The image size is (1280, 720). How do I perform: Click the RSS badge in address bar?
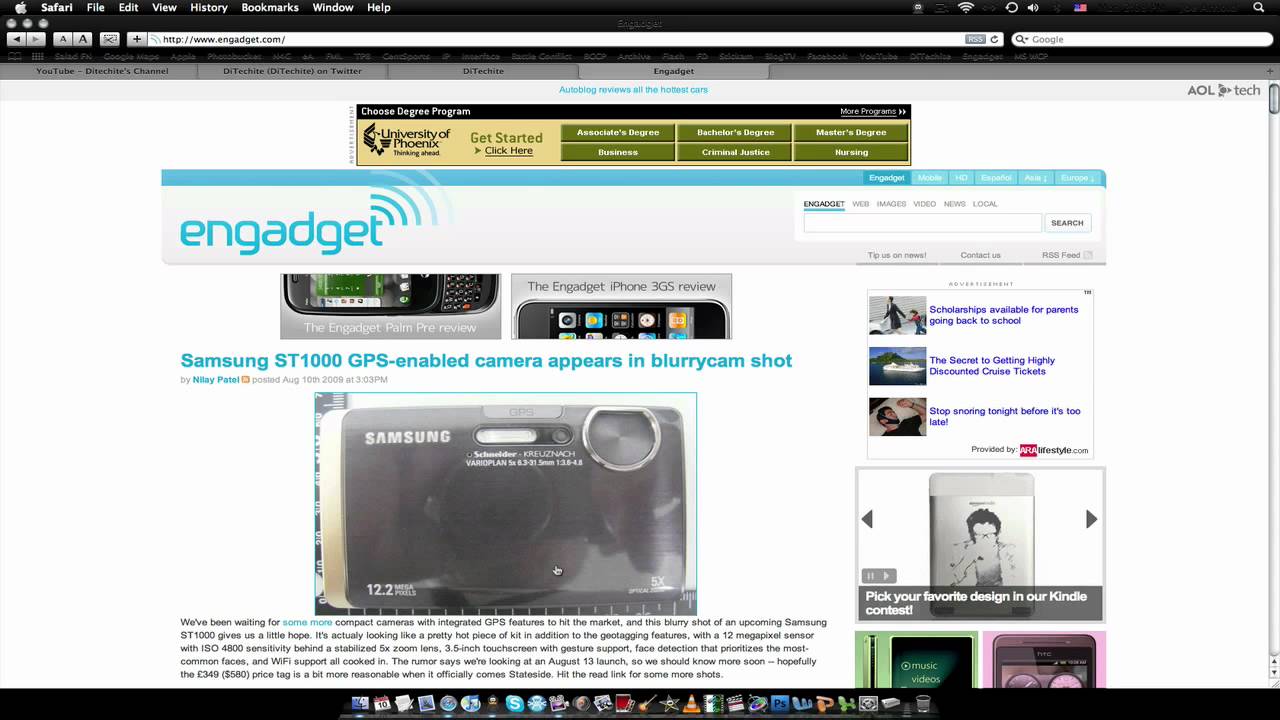coord(974,39)
